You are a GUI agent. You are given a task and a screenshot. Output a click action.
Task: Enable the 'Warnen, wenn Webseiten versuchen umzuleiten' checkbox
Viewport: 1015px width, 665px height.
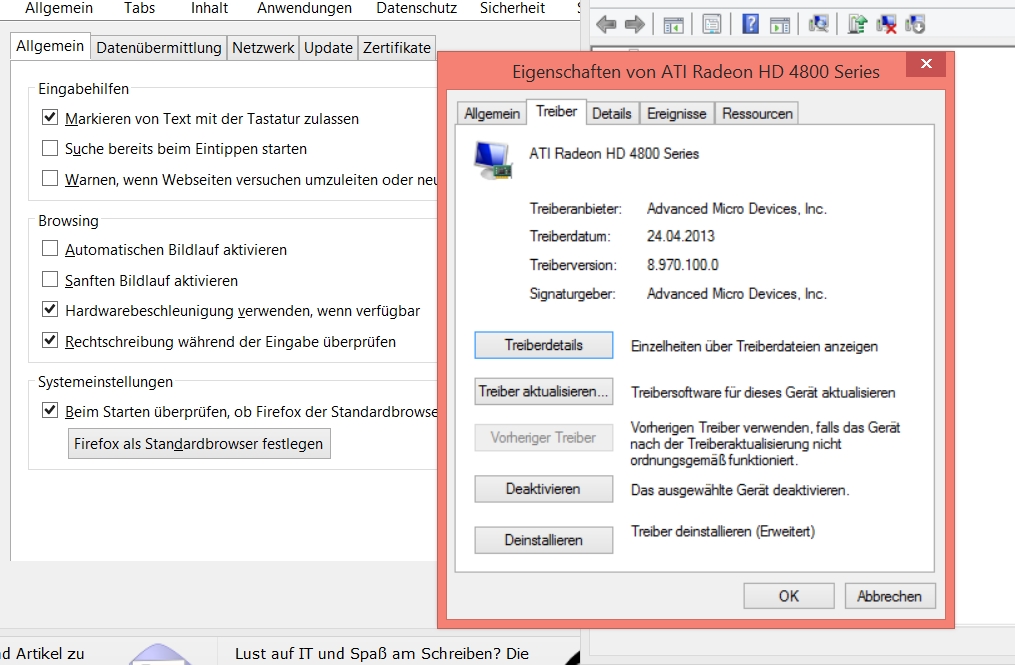coord(50,178)
